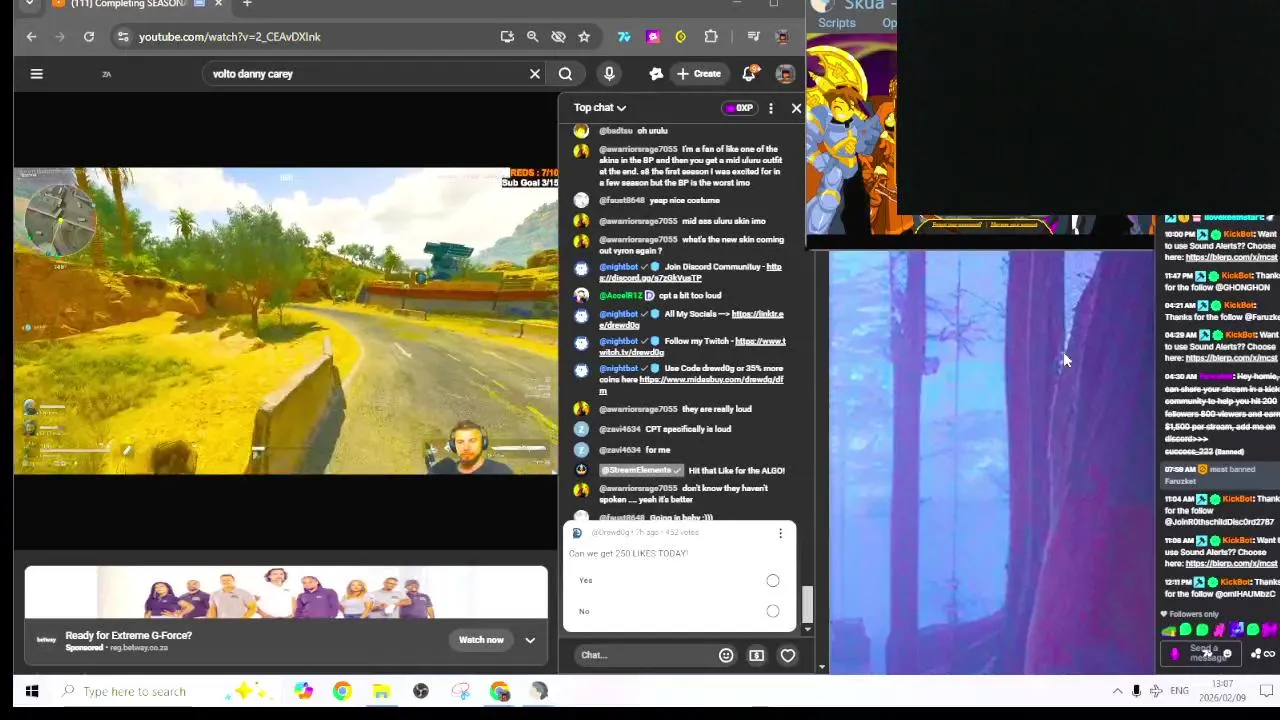The width and height of the screenshot is (1280, 720).
Task: Open a new browser tab
Action: (247, 4)
